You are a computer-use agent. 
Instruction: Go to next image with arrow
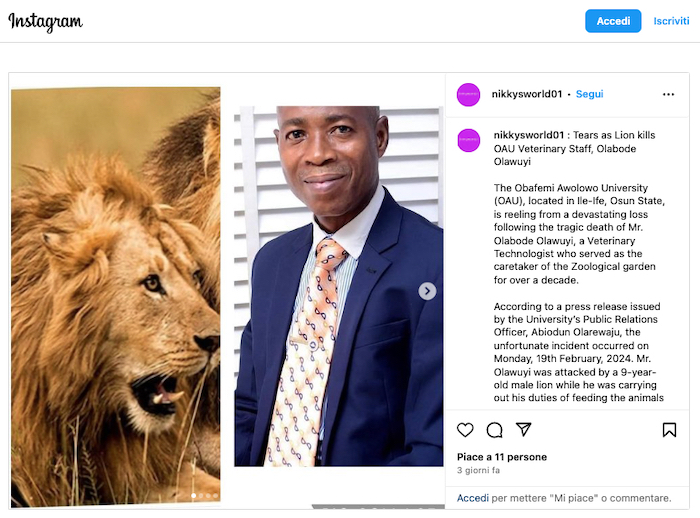(427, 291)
